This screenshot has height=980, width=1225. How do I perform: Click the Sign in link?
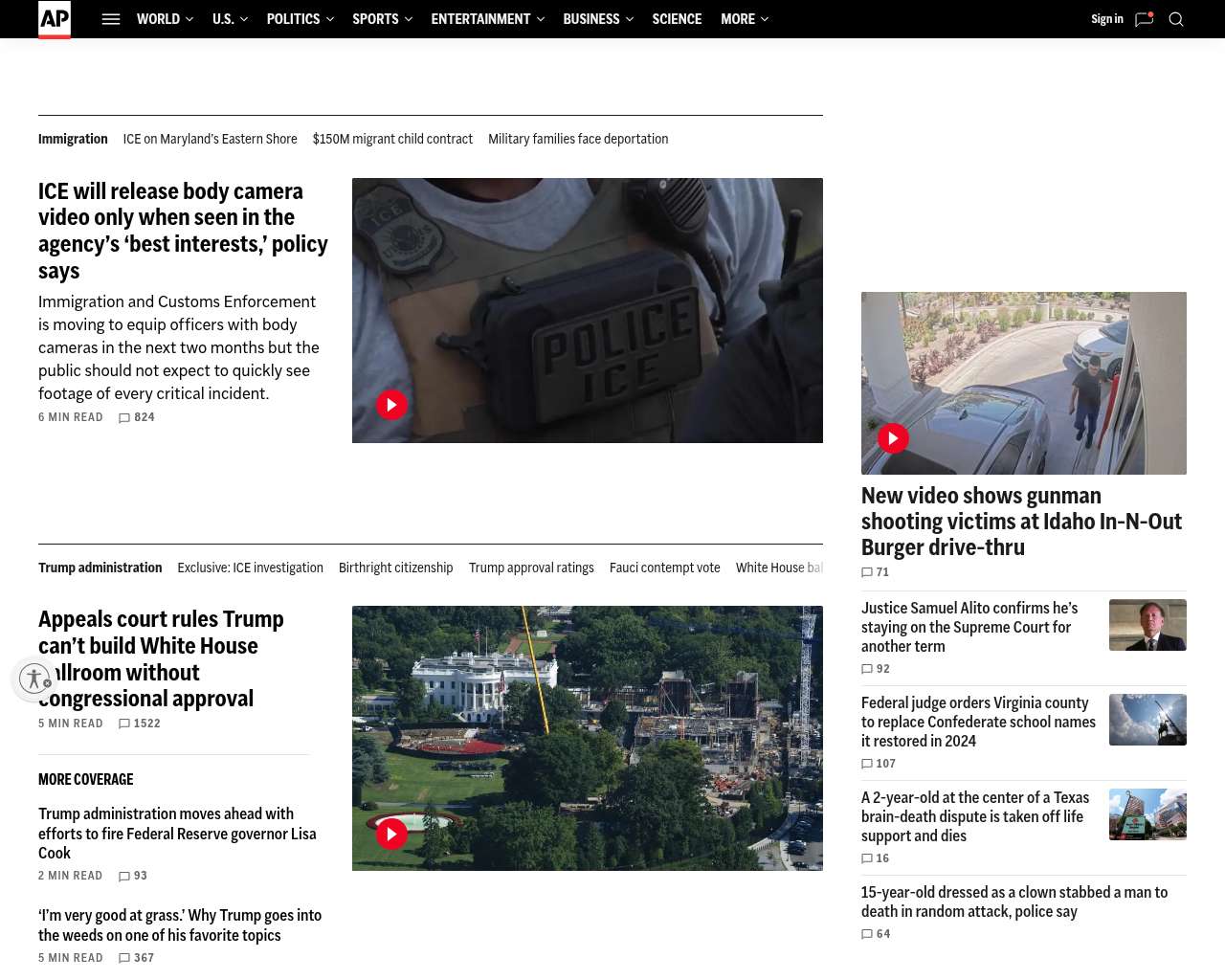point(1107,19)
